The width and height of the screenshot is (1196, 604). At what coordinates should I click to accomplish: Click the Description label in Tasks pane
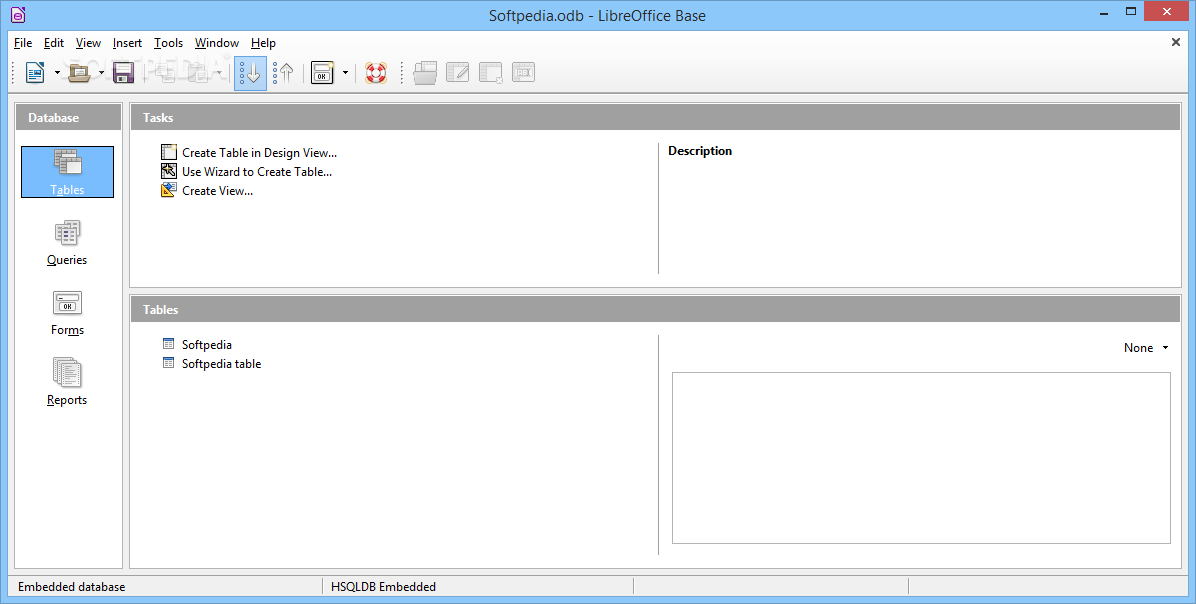point(700,151)
